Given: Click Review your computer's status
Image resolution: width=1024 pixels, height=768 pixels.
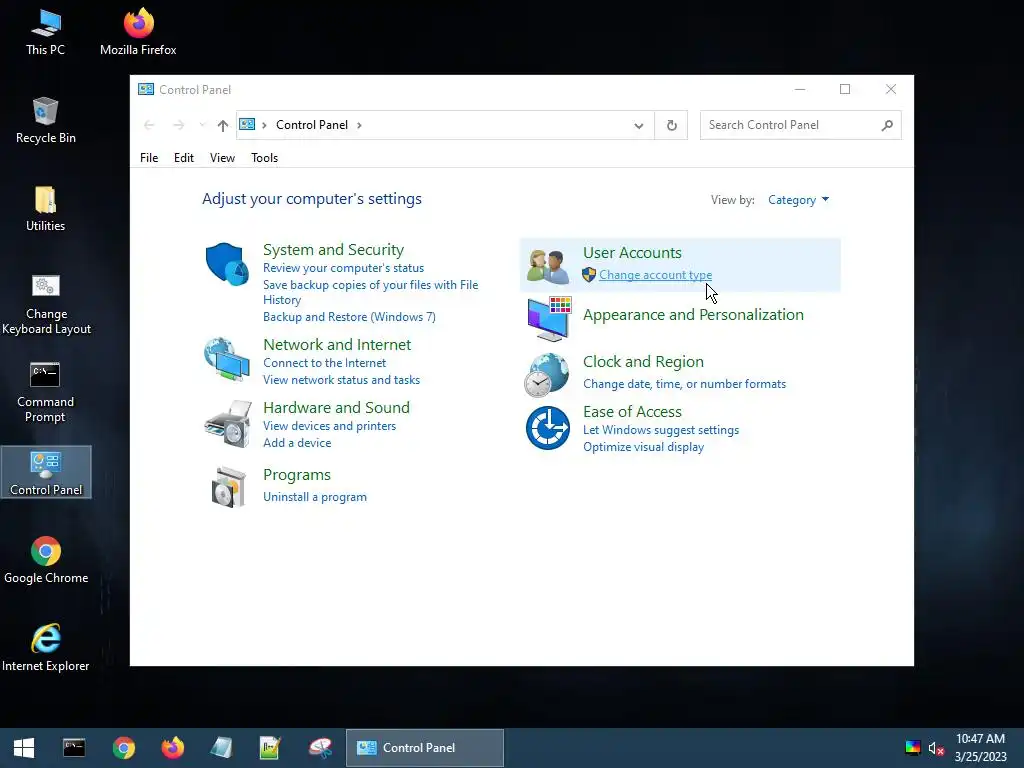Looking at the screenshot, I should [344, 268].
